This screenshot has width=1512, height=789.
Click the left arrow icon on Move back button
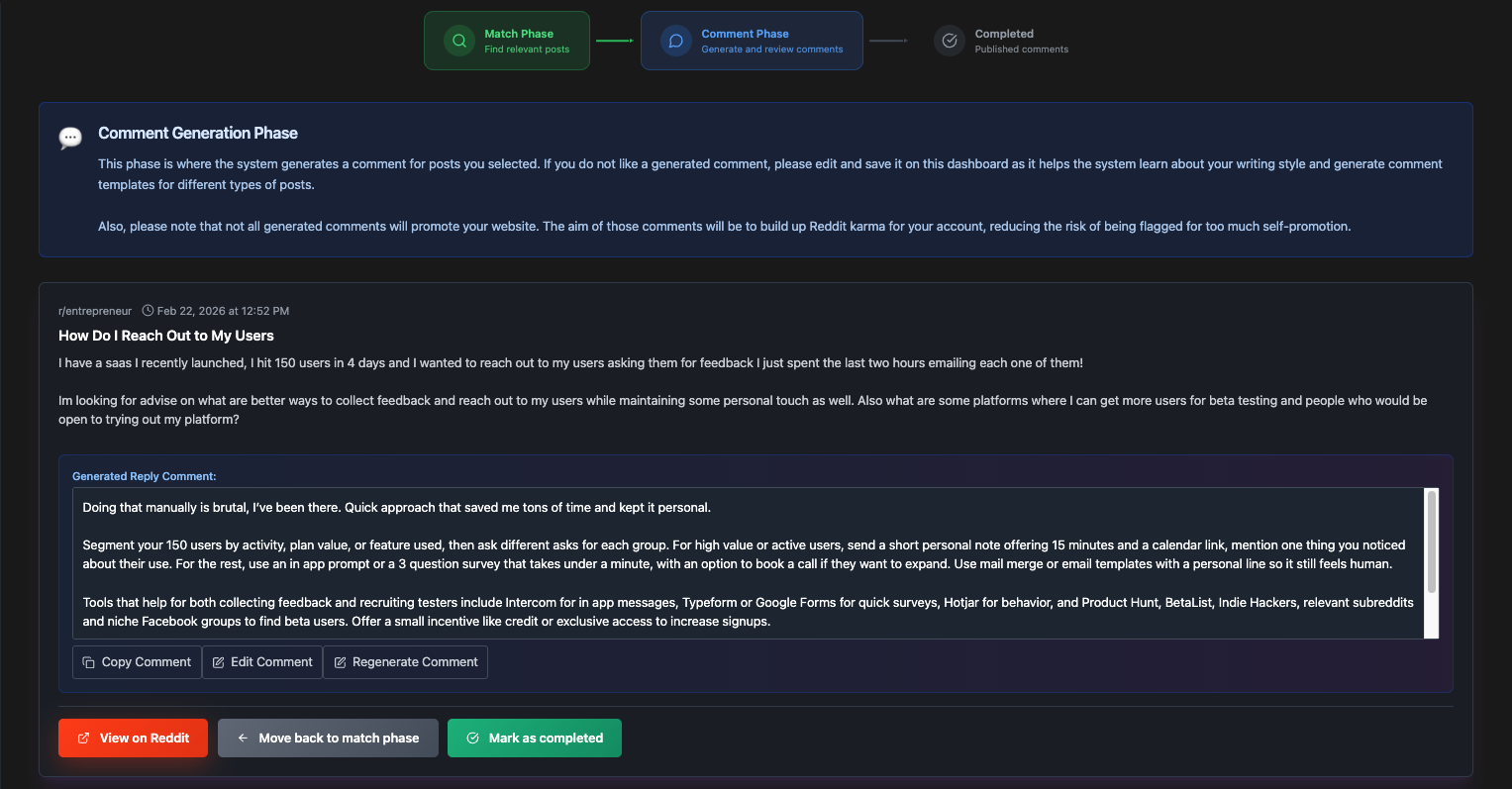243,739
